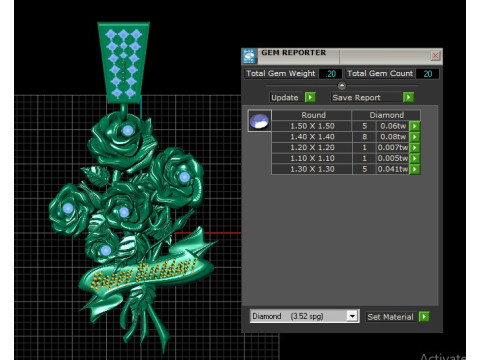Select the gem in the right rose
The width and height of the screenshot is (480, 360).
point(184,177)
